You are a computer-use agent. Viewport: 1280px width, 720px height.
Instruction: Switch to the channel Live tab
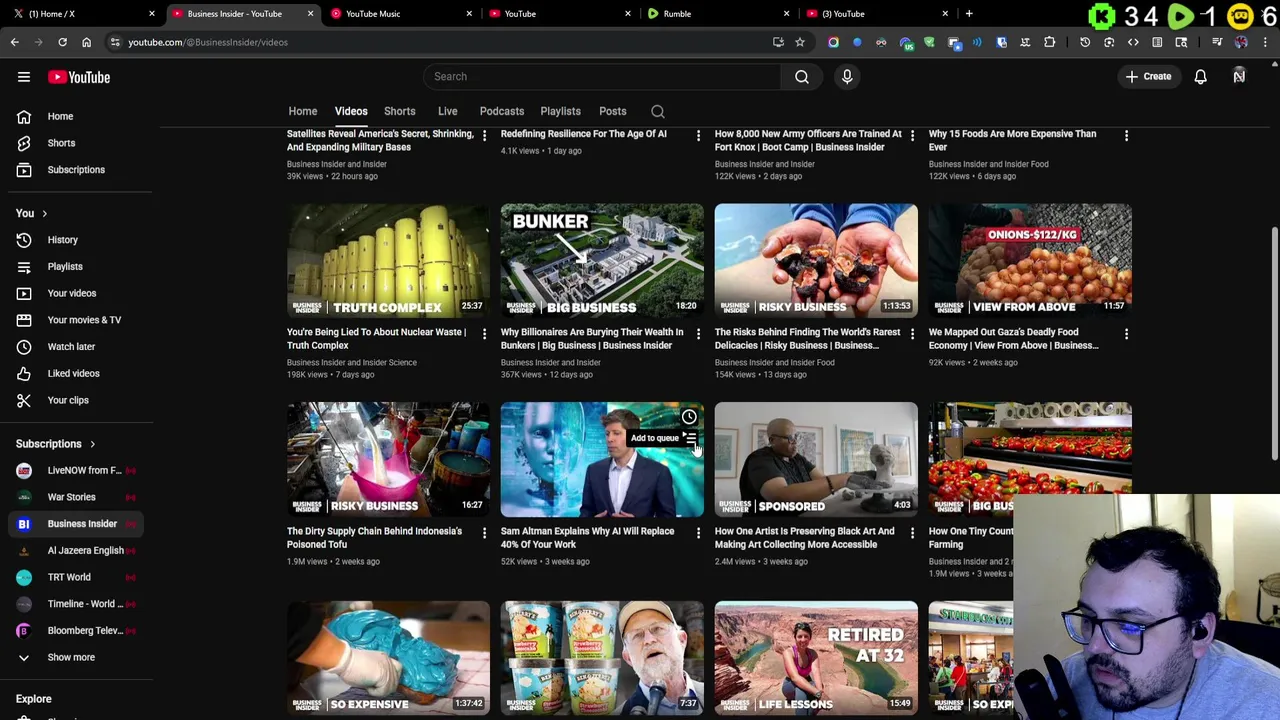click(447, 112)
